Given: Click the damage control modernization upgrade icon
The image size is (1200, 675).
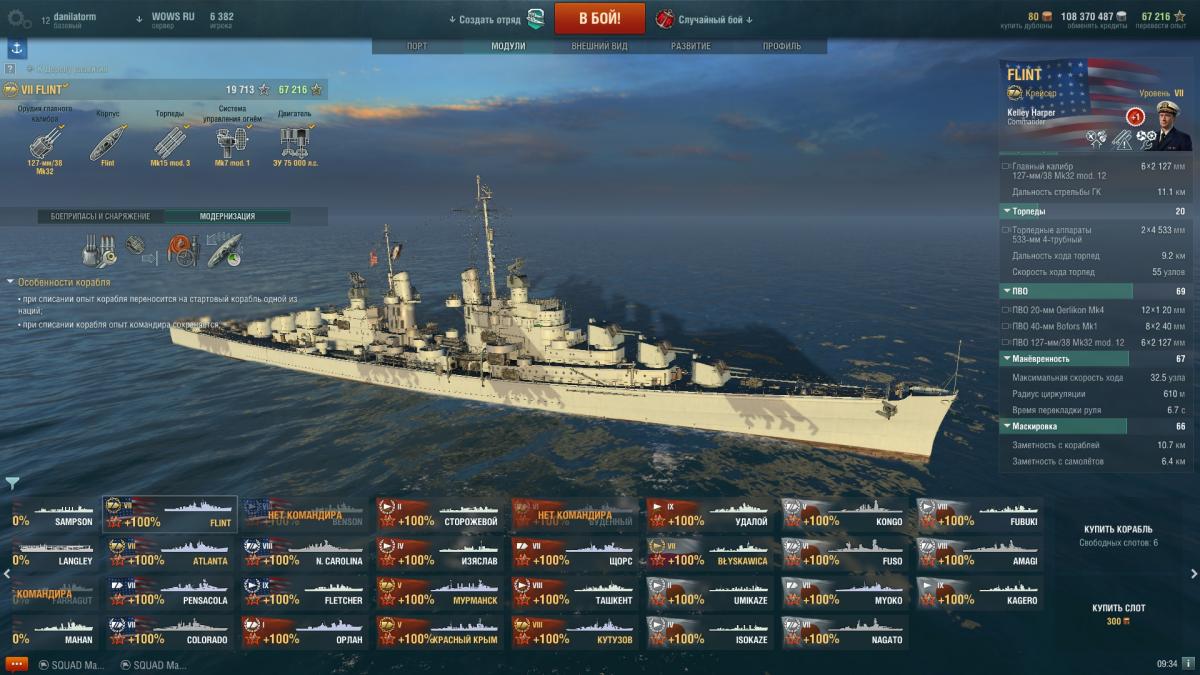Looking at the screenshot, I should 183,251.
